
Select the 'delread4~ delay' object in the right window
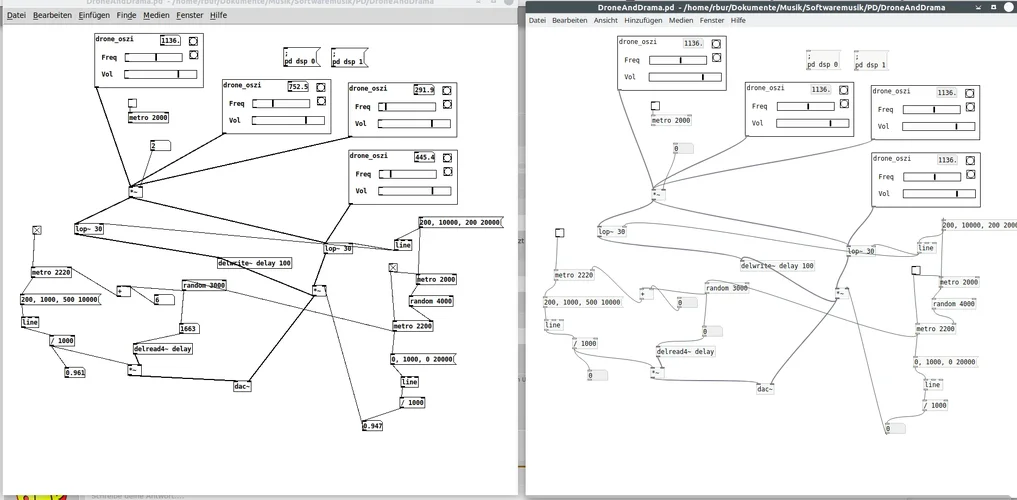pyautogui.click(x=686, y=351)
